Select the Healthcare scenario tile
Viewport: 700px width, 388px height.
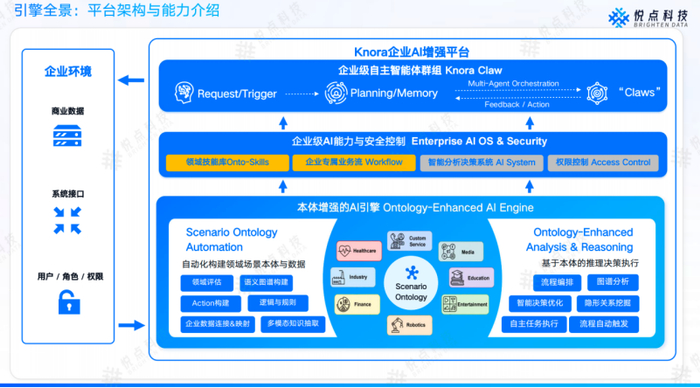(359, 250)
